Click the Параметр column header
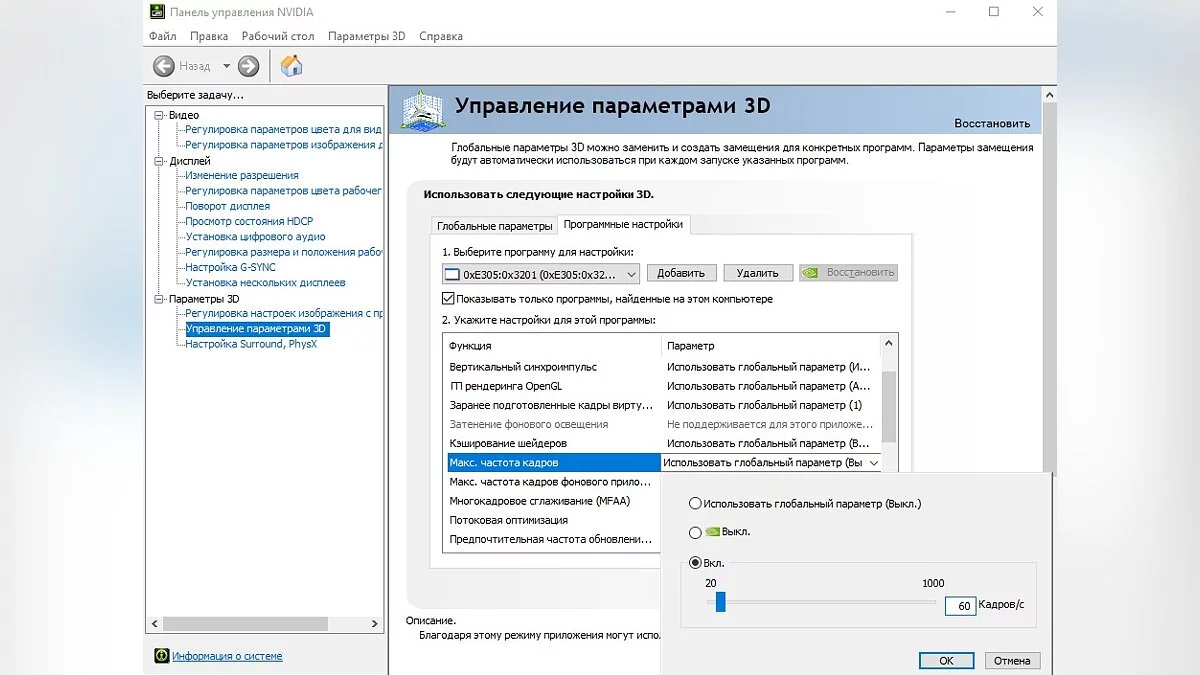The image size is (1200, 675). [771, 346]
